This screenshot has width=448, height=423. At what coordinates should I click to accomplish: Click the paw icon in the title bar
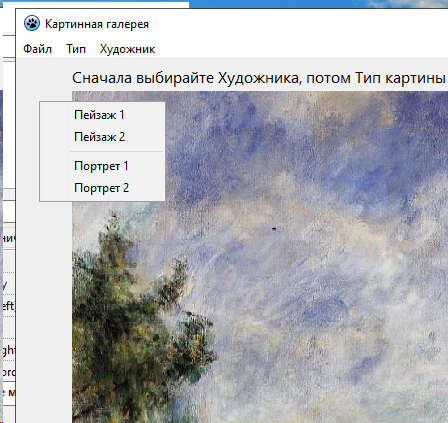coord(32,23)
